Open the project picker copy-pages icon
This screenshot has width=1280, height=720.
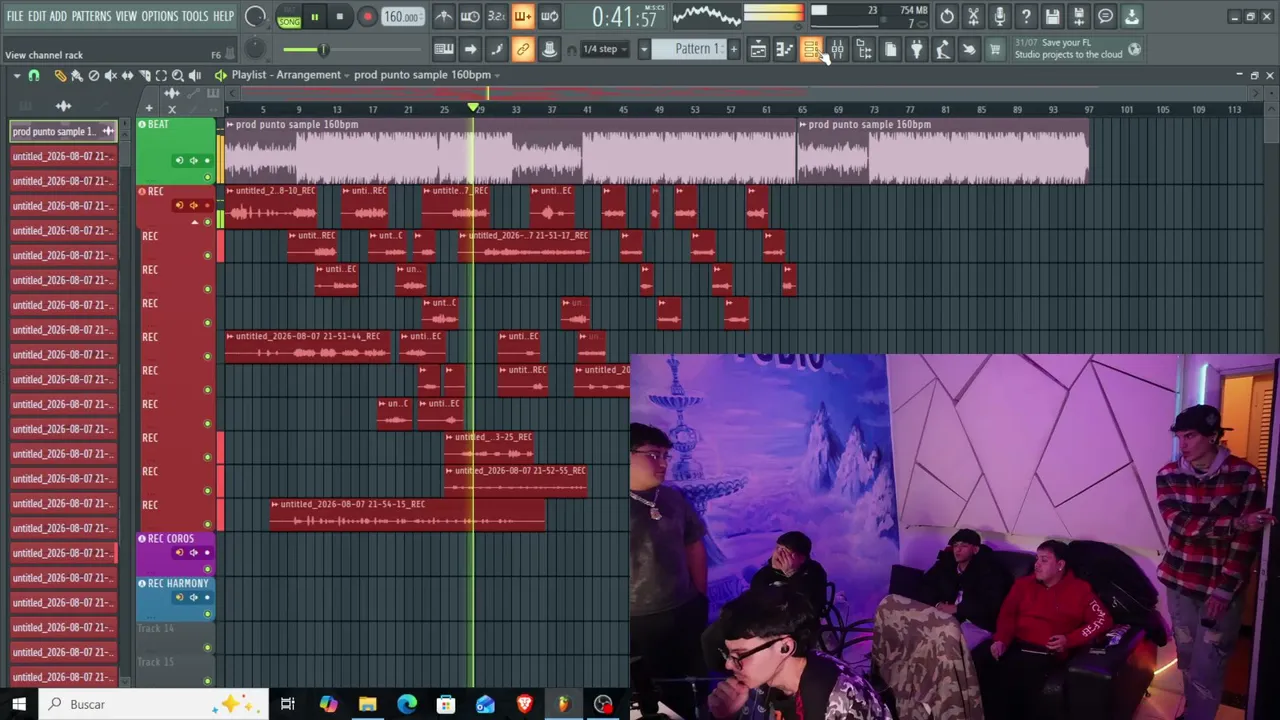(890, 49)
